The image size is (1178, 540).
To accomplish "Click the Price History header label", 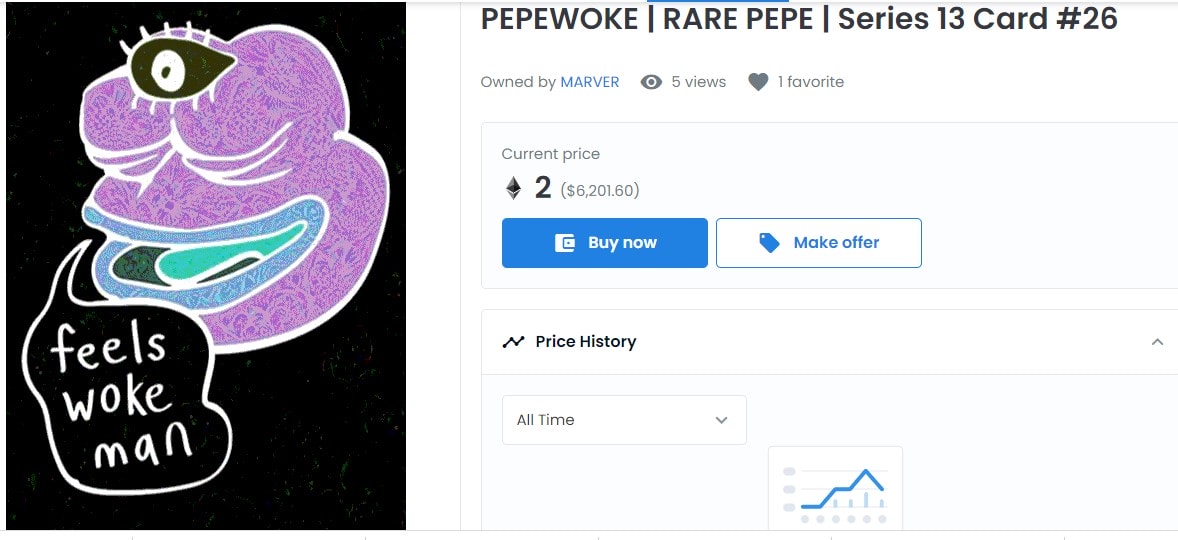I will 586,342.
